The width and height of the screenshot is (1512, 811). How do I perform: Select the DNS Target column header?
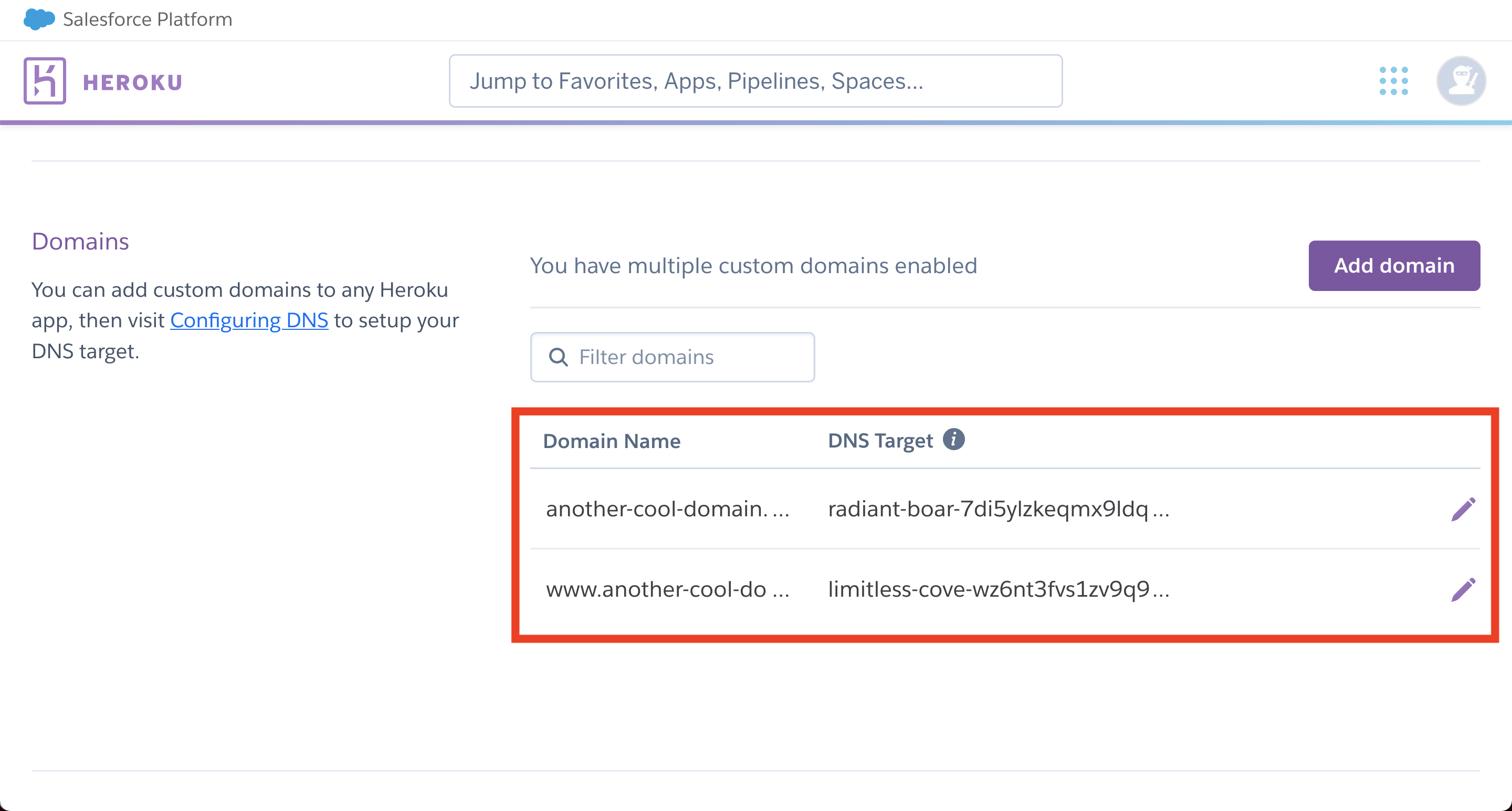click(x=880, y=441)
